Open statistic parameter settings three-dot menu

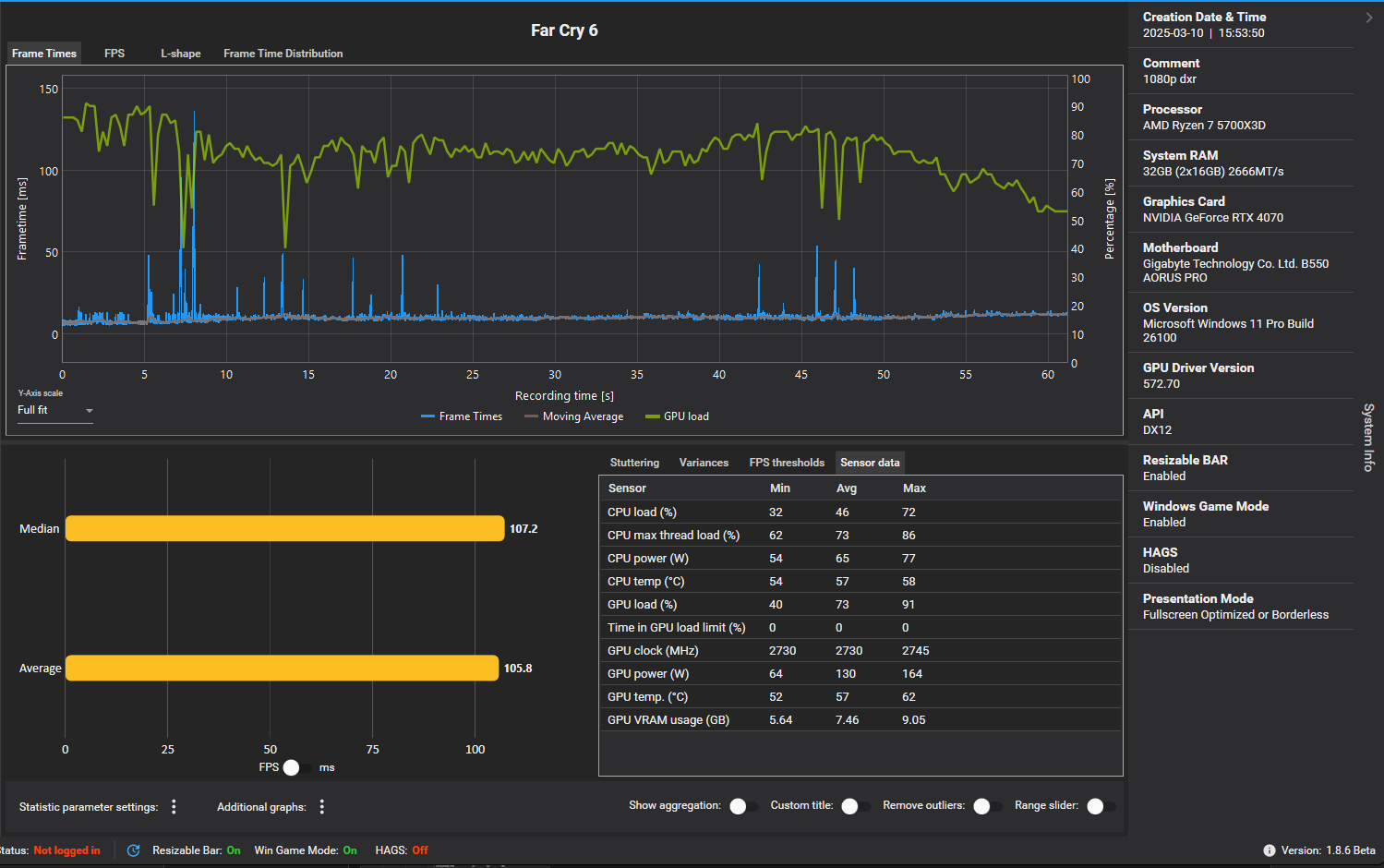point(174,807)
